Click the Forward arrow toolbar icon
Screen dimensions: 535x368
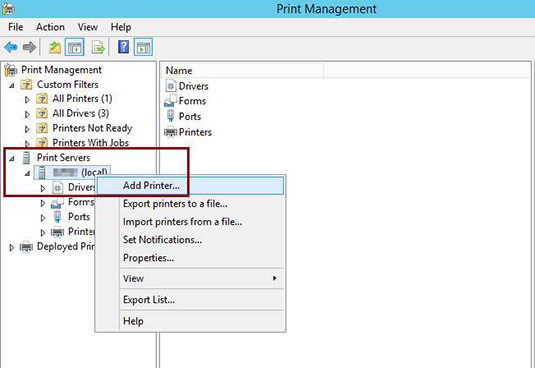coord(29,47)
